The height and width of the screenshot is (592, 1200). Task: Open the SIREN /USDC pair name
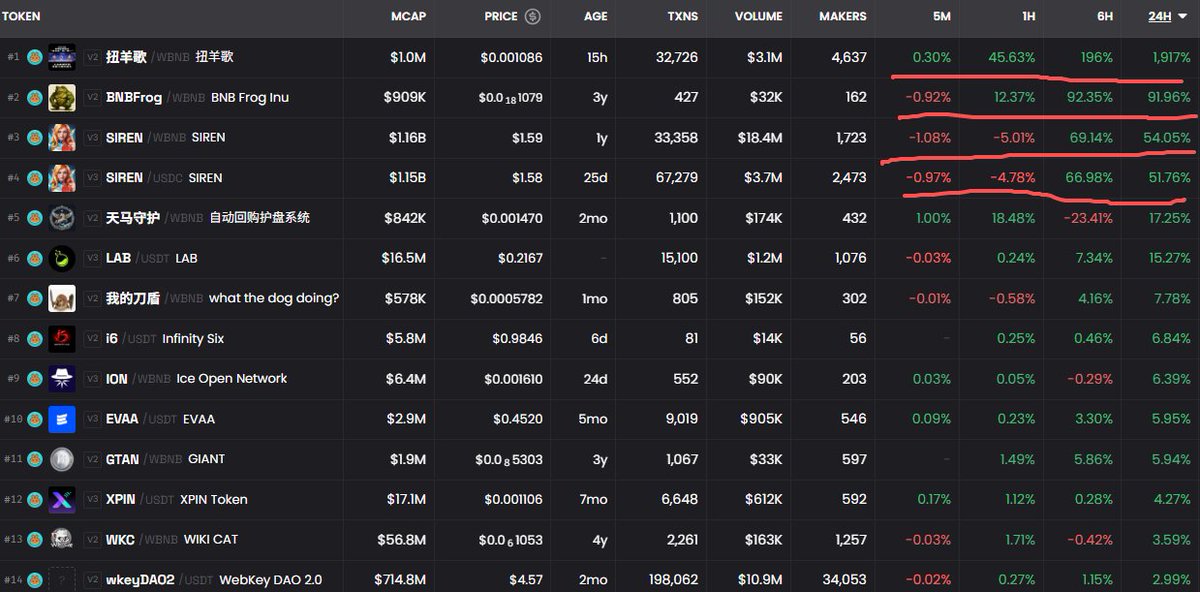146,177
